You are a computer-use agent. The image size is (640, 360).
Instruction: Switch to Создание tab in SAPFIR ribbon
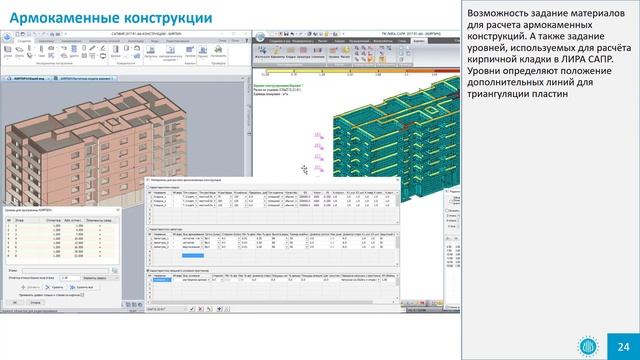click(x=24, y=41)
